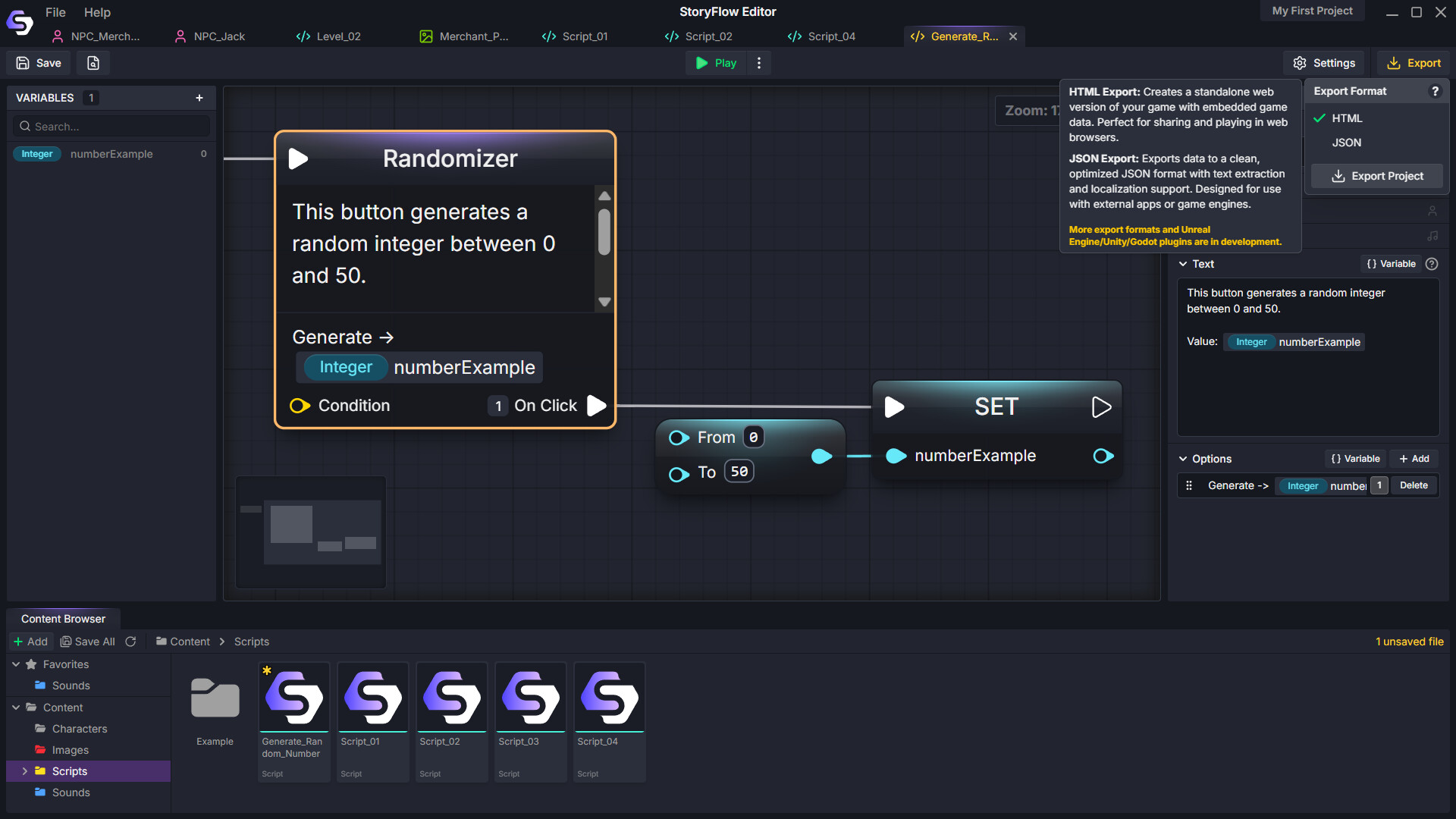Collapse the Options section in the right panel
Viewport: 1456px width, 819px height.
tap(1184, 459)
